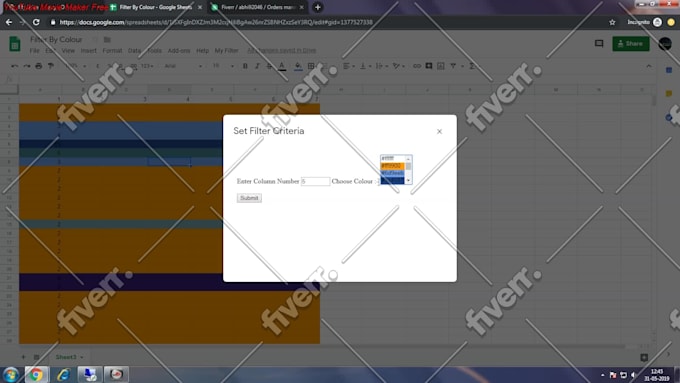Open the Text colour picker
680x383 pixels.
[282, 66]
